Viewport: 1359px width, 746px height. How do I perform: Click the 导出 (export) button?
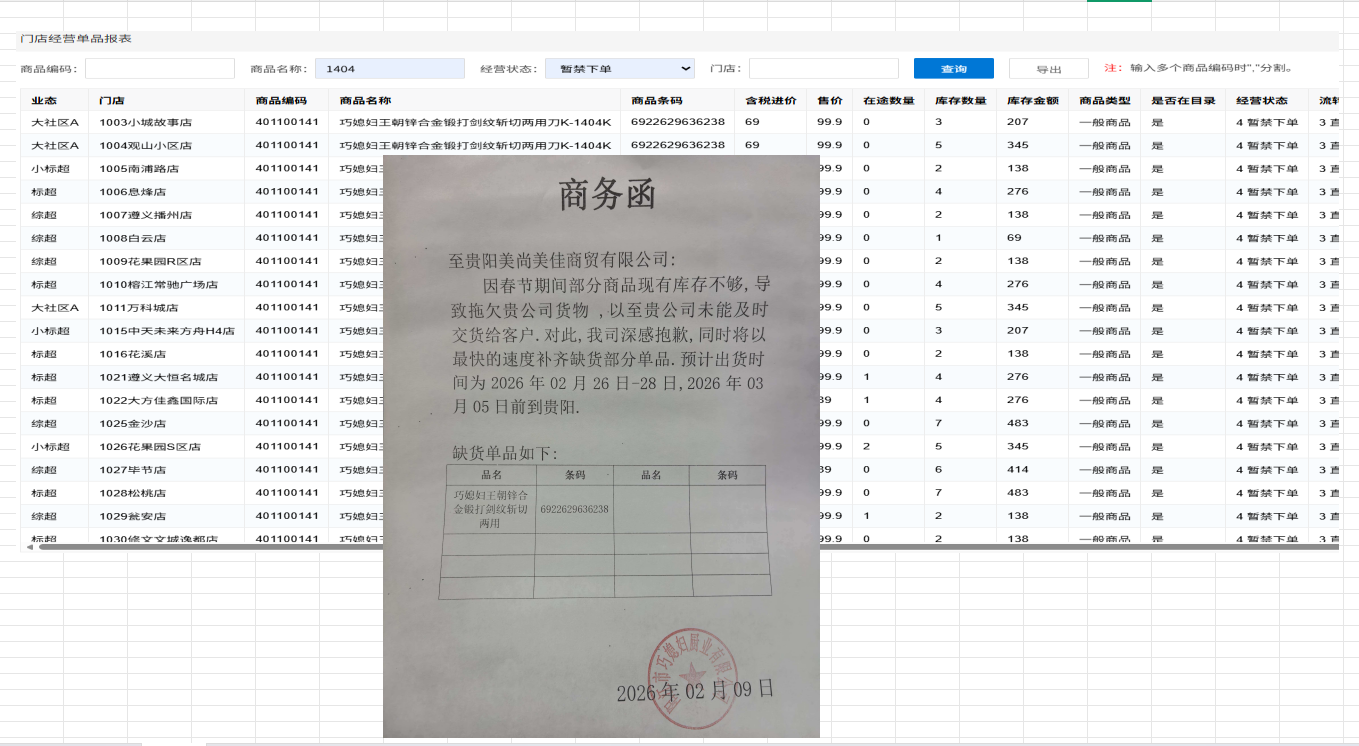(x=1048, y=69)
